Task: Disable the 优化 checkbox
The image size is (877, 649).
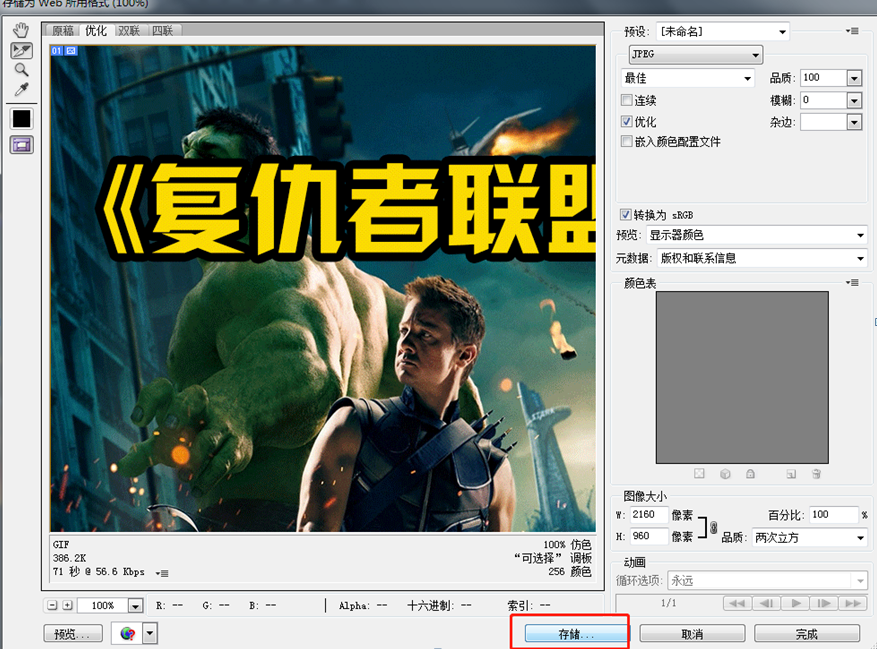Action: click(x=628, y=121)
